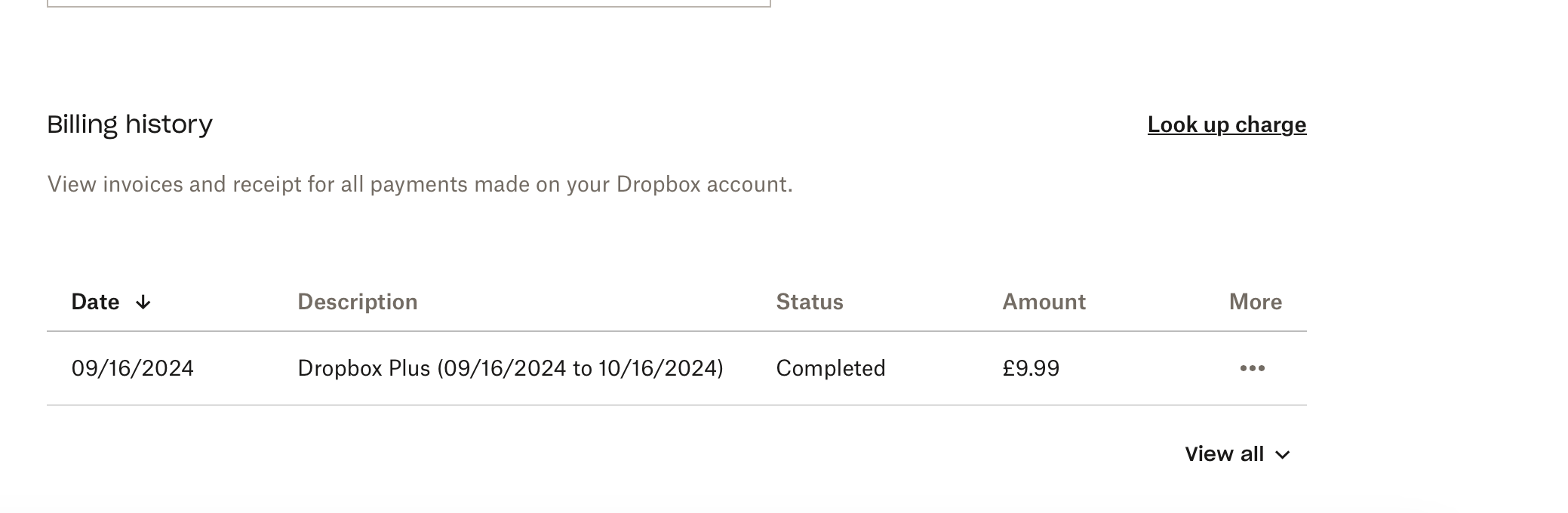Click the Description column header
The height and width of the screenshot is (513, 1568).
tap(357, 302)
